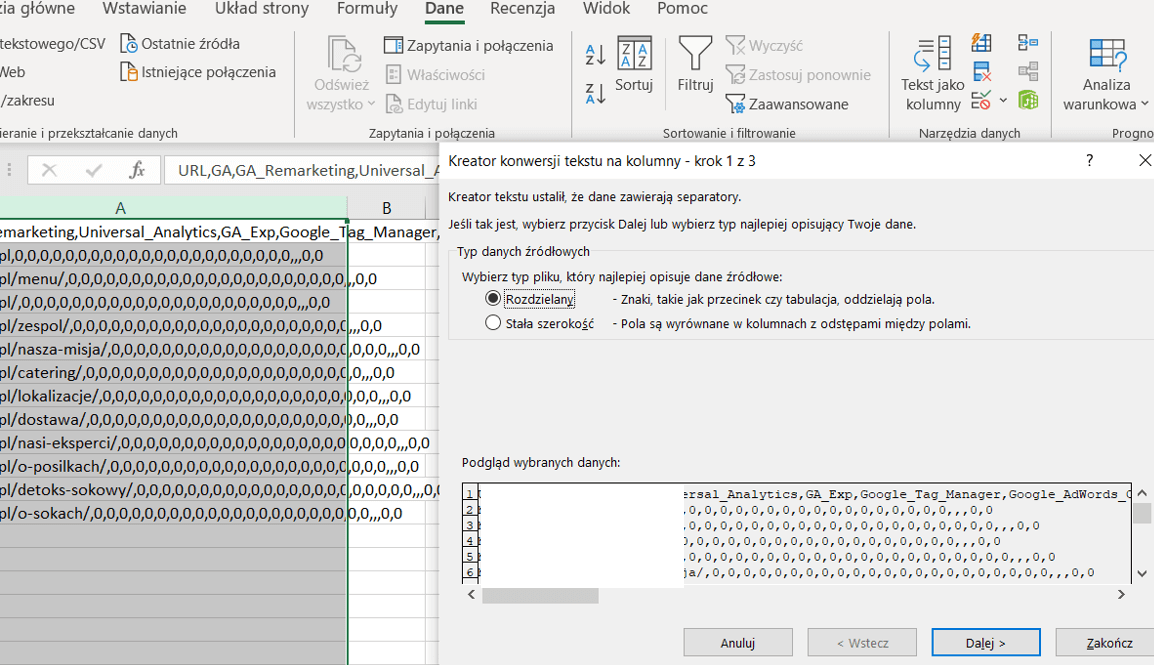This screenshot has height=665, width=1154.
Task: Click the Anuluj button in wizard
Action: (x=737, y=643)
